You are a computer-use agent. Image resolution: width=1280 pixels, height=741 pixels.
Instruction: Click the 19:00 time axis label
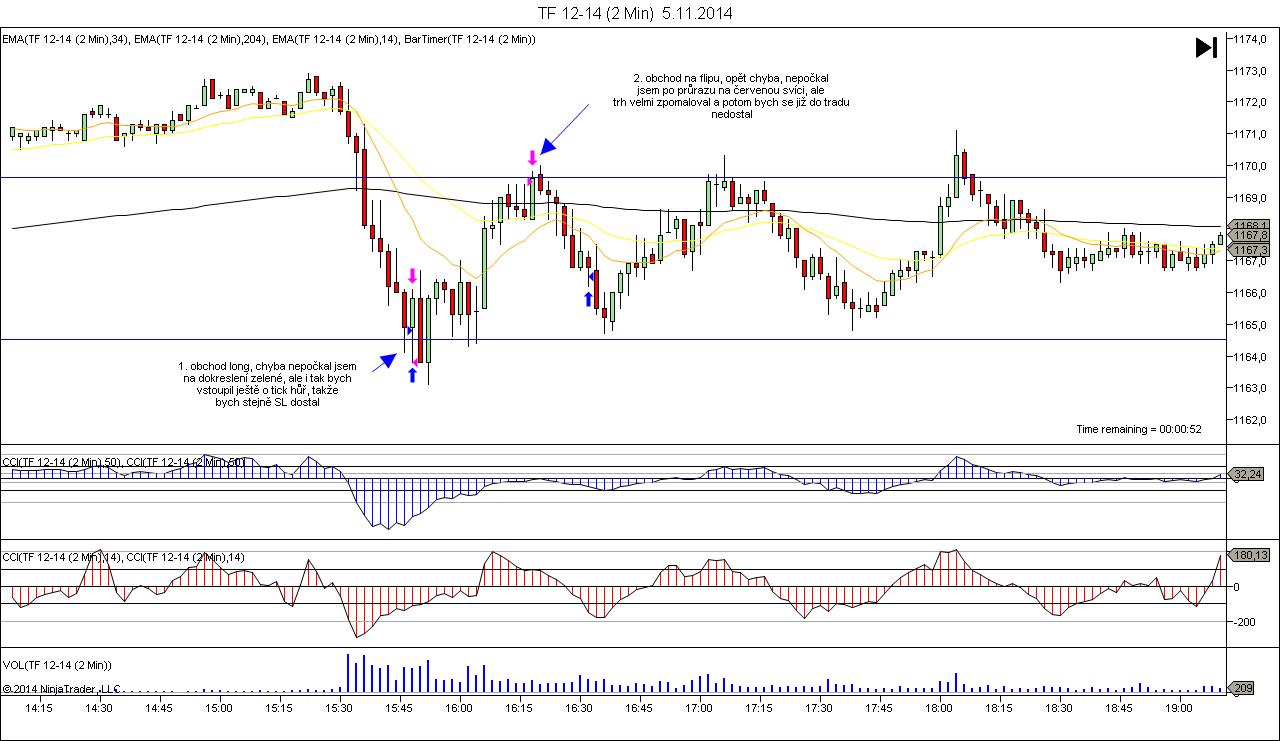(x=1179, y=708)
